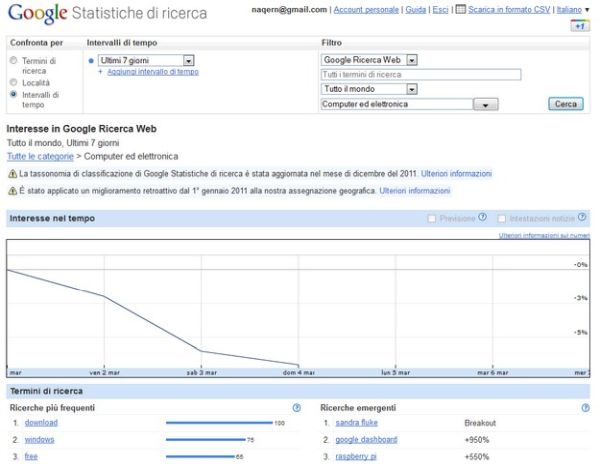Click warning icon beside tassonomia notice
Viewport: 600px width, 464px height.
point(12,174)
